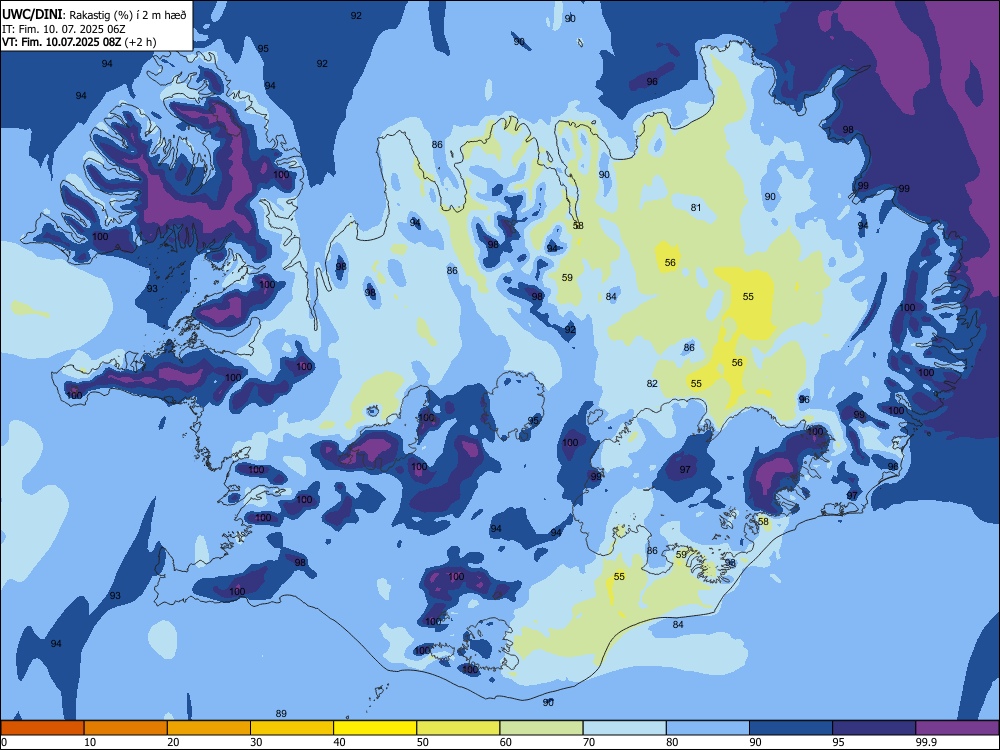1000x750 pixels.
Task: Click the '20' legend scale label
Action: [173, 742]
